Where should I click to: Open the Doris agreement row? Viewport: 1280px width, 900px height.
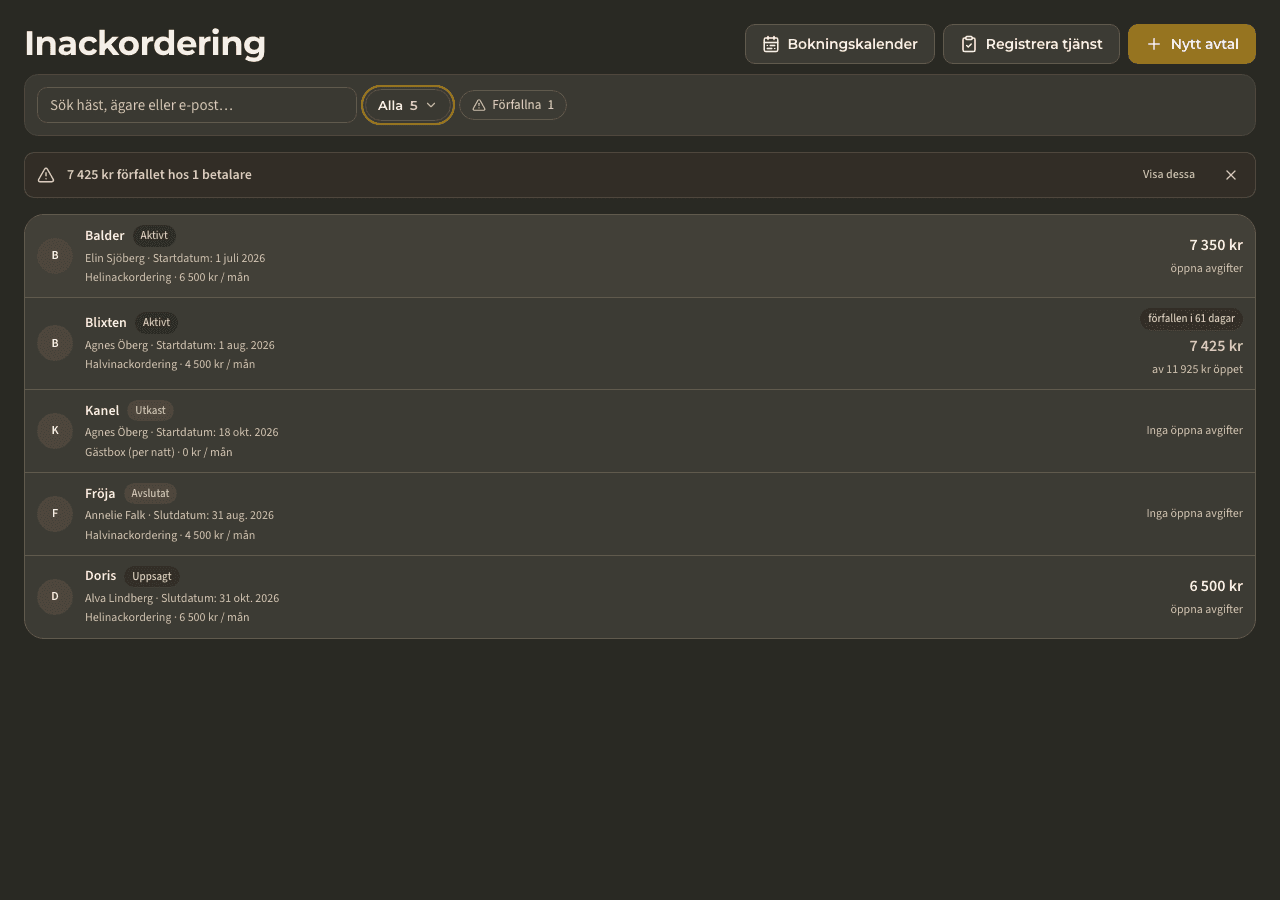point(640,597)
